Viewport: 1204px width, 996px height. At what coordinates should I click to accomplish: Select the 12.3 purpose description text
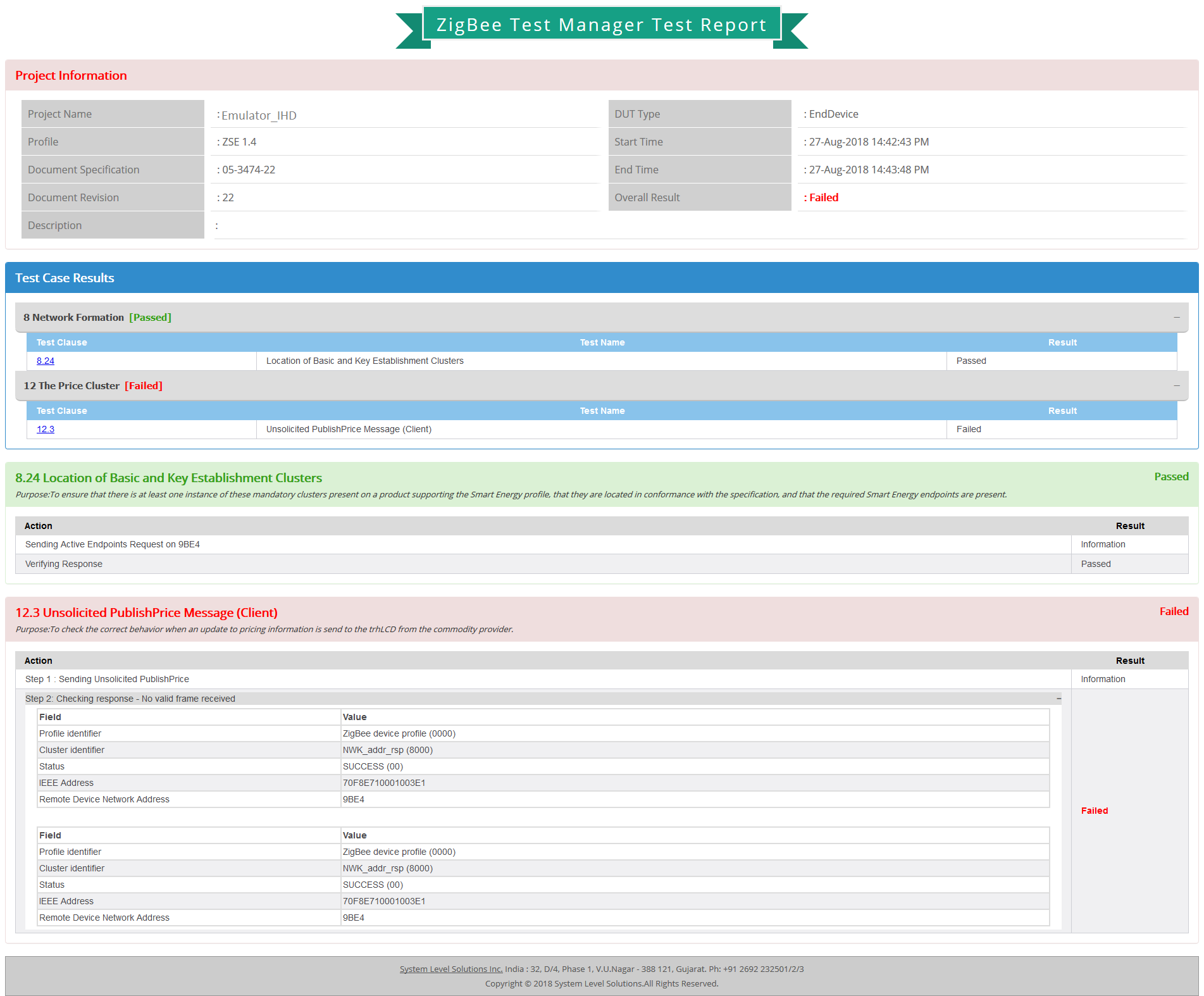pos(264,629)
